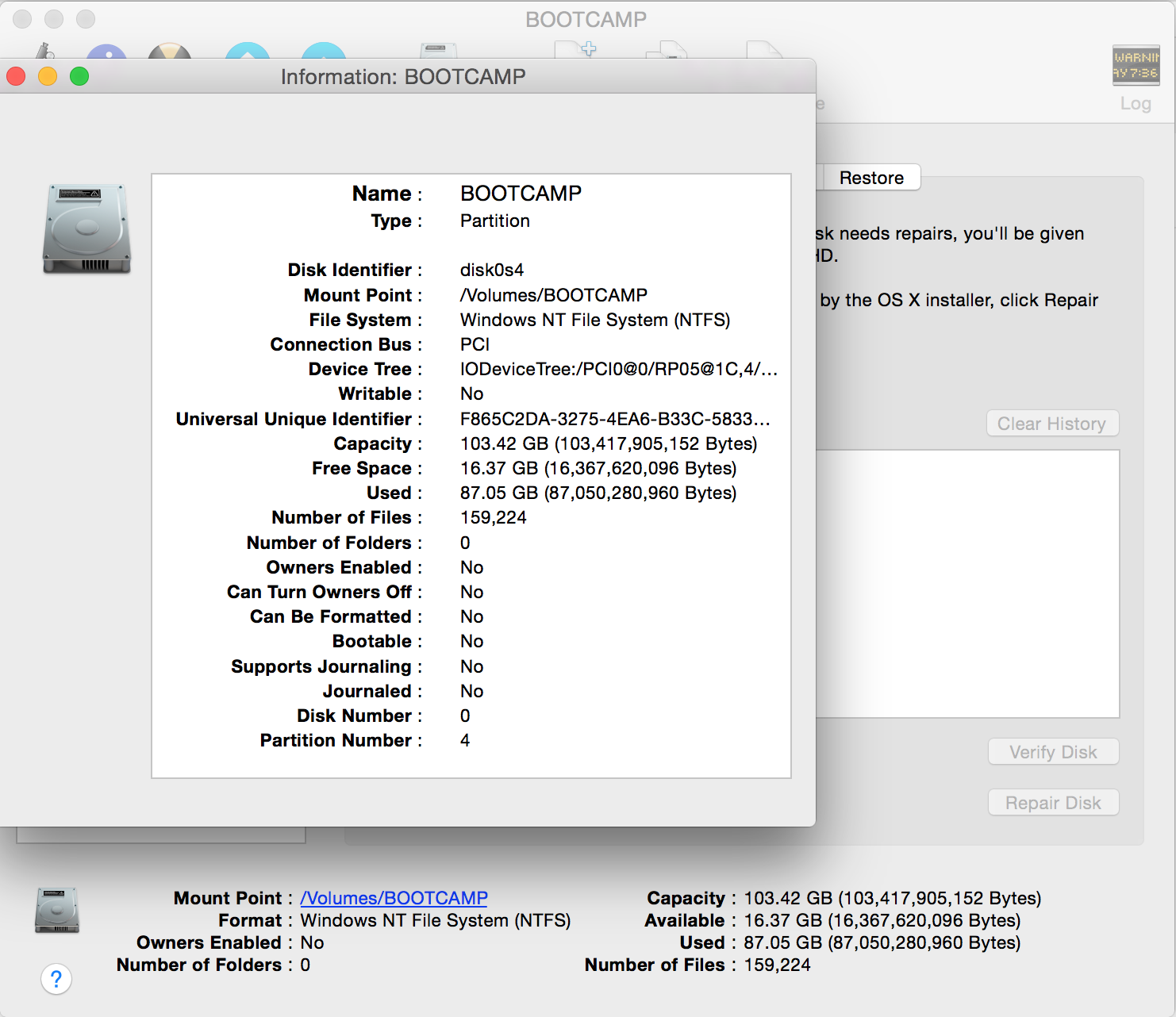Open the /Volumes/BOOTCAMP mount point link
Screen dimensions: 1176x1017
pos(394,898)
